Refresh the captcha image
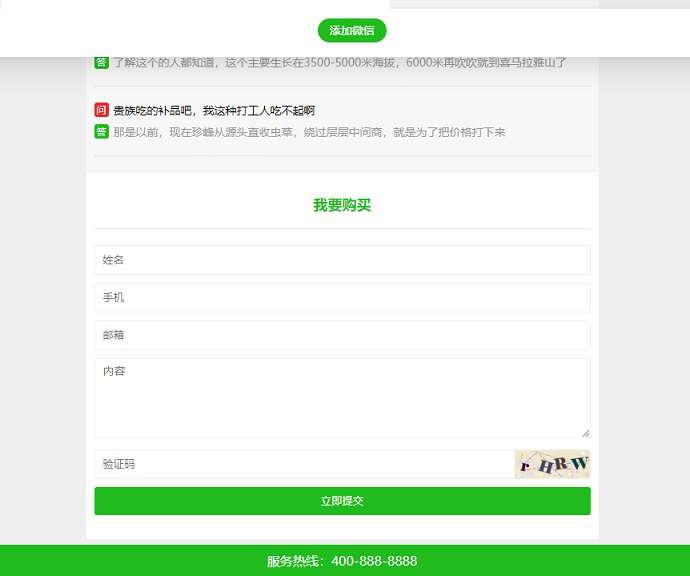The image size is (690, 576). tap(552, 464)
